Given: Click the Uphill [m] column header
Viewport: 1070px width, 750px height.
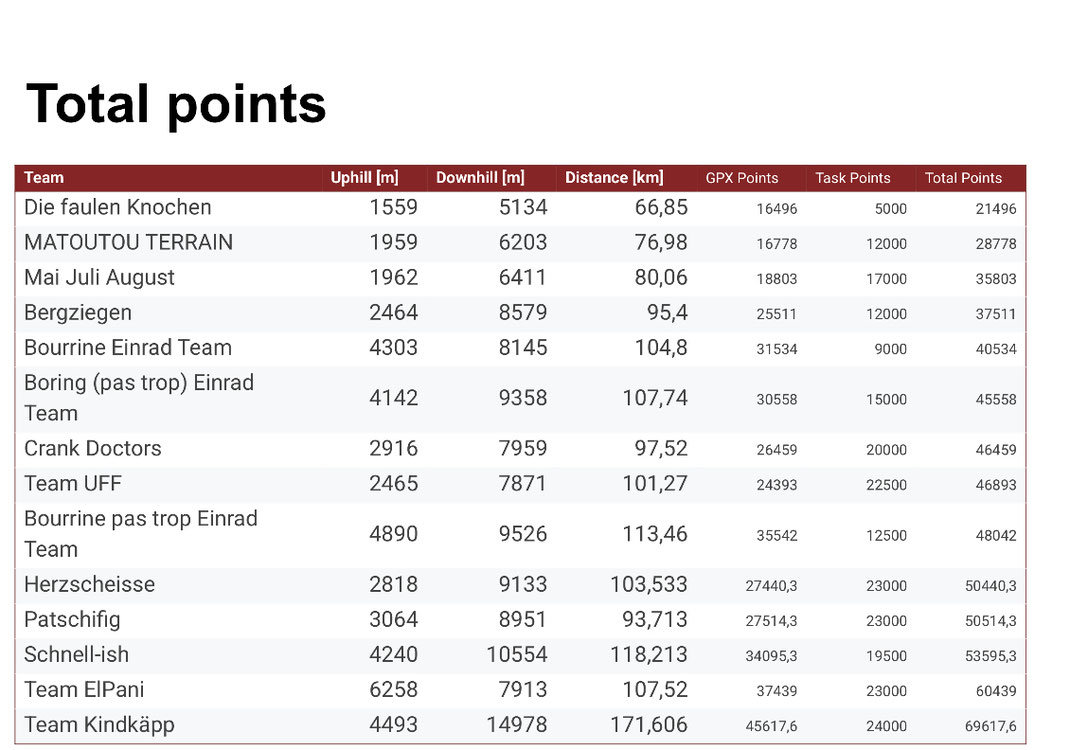Looking at the screenshot, I should pos(364,178).
